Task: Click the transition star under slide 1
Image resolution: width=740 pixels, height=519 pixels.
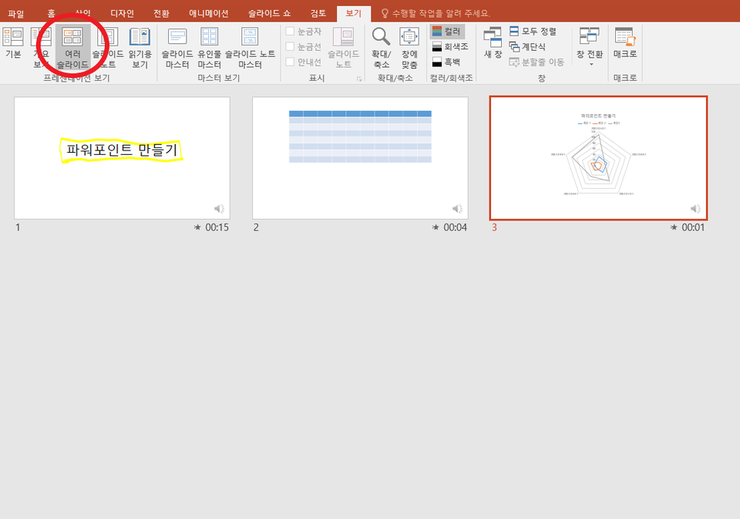Action: click(x=197, y=227)
